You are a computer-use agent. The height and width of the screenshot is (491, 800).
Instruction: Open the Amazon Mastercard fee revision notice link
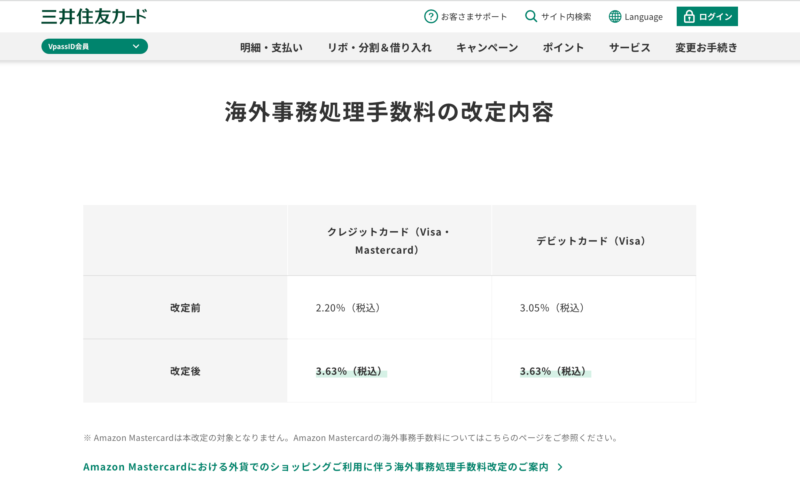[x=316, y=467]
